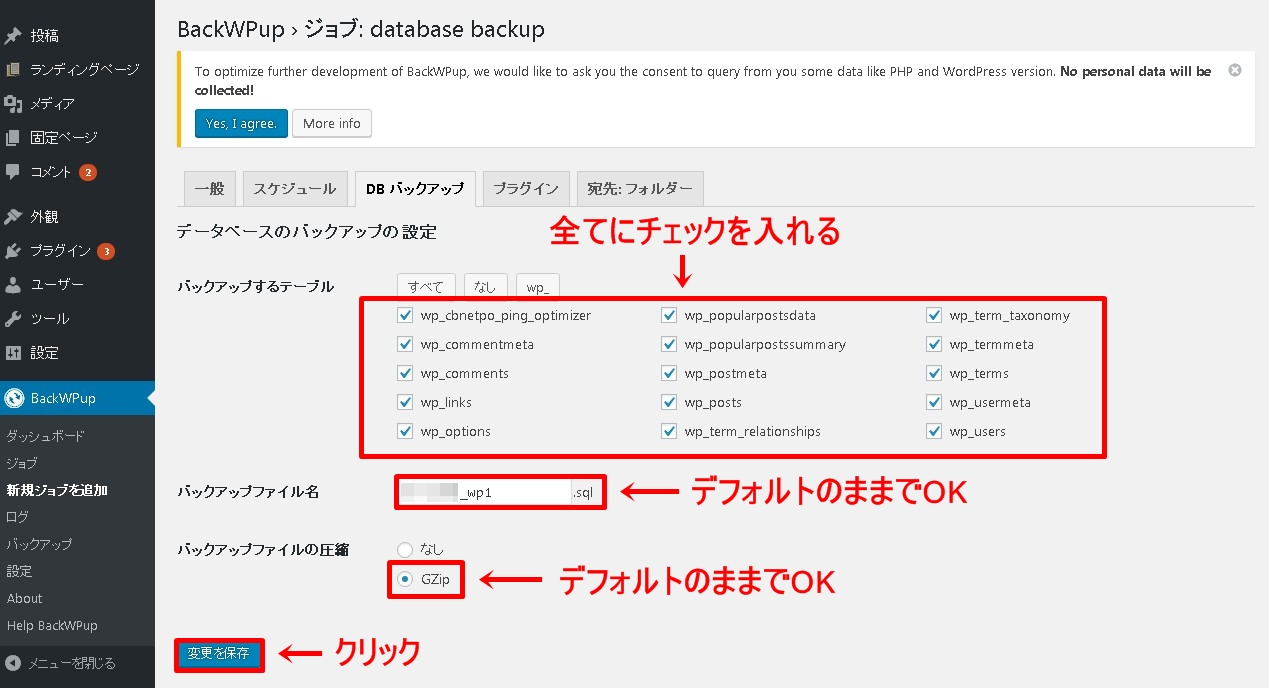Click the メニューを閉じる collapse arrow icon
The height and width of the screenshot is (688, 1269).
coord(13,663)
